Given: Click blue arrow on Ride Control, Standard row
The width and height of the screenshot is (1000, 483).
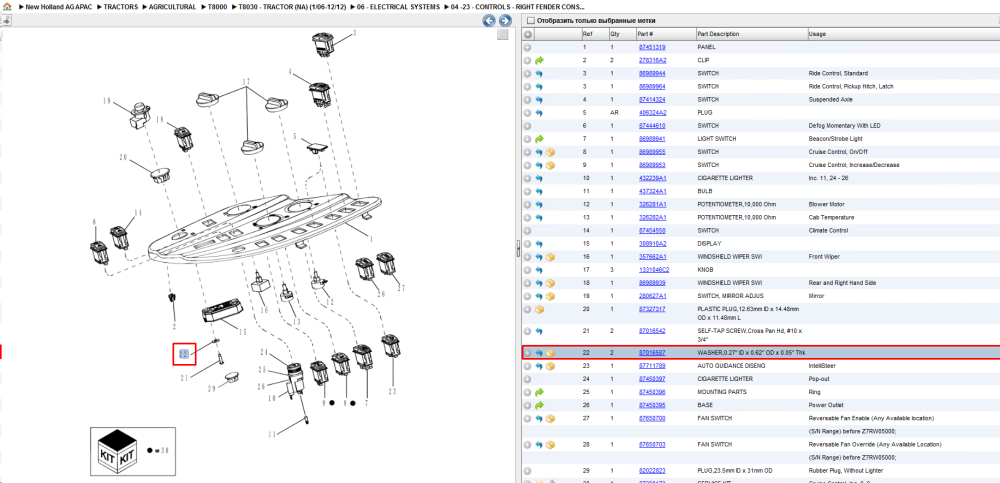Looking at the screenshot, I should (540, 73).
